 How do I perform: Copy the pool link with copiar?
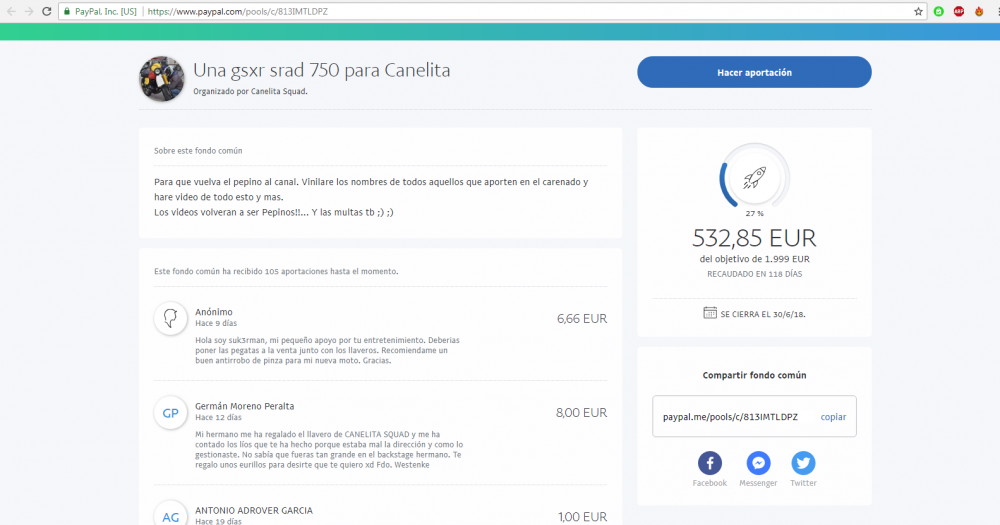(833, 417)
